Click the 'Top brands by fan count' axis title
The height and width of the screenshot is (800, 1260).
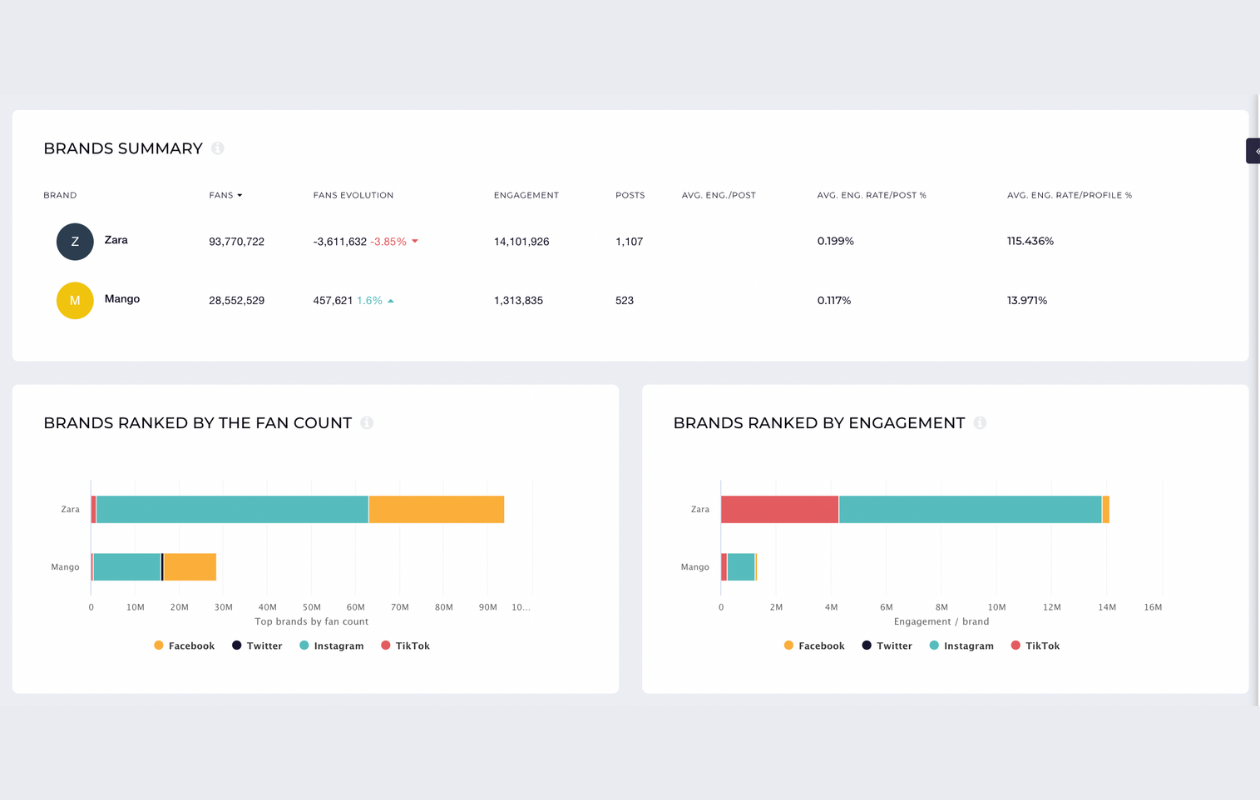[312, 622]
